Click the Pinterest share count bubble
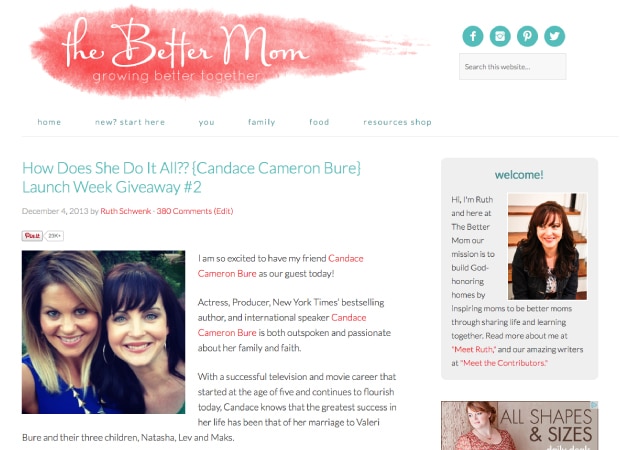The width and height of the screenshot is (620, 450). click(x=54, y=236)
